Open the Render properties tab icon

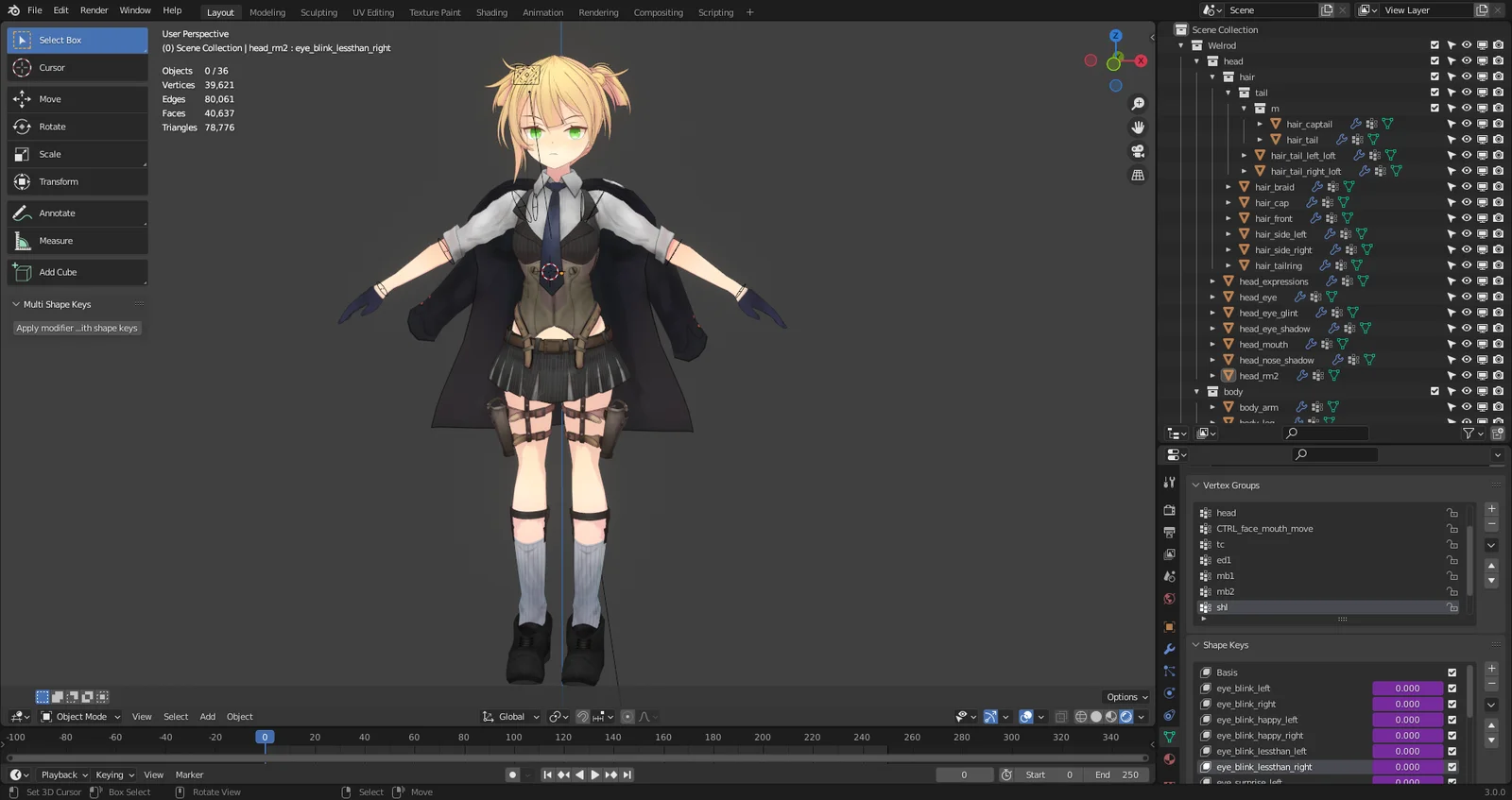point(1169,510)
